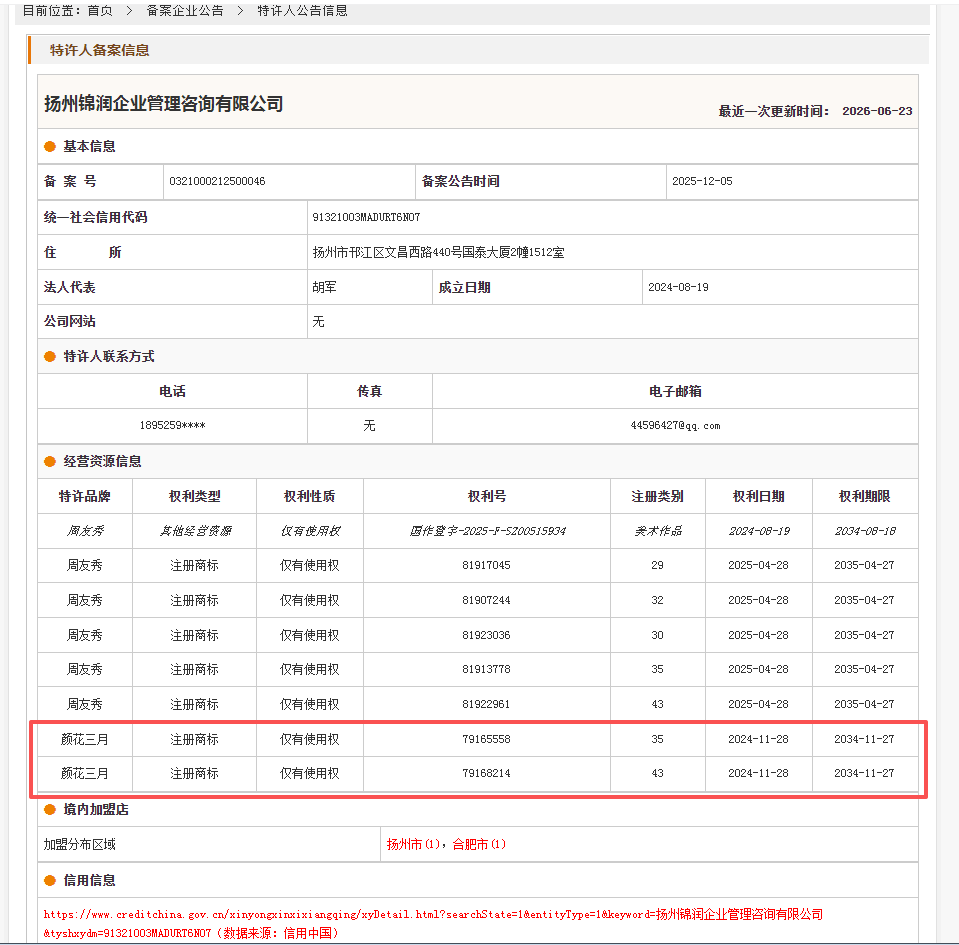Select trademark number 81907244

click(x=486, y=600)
